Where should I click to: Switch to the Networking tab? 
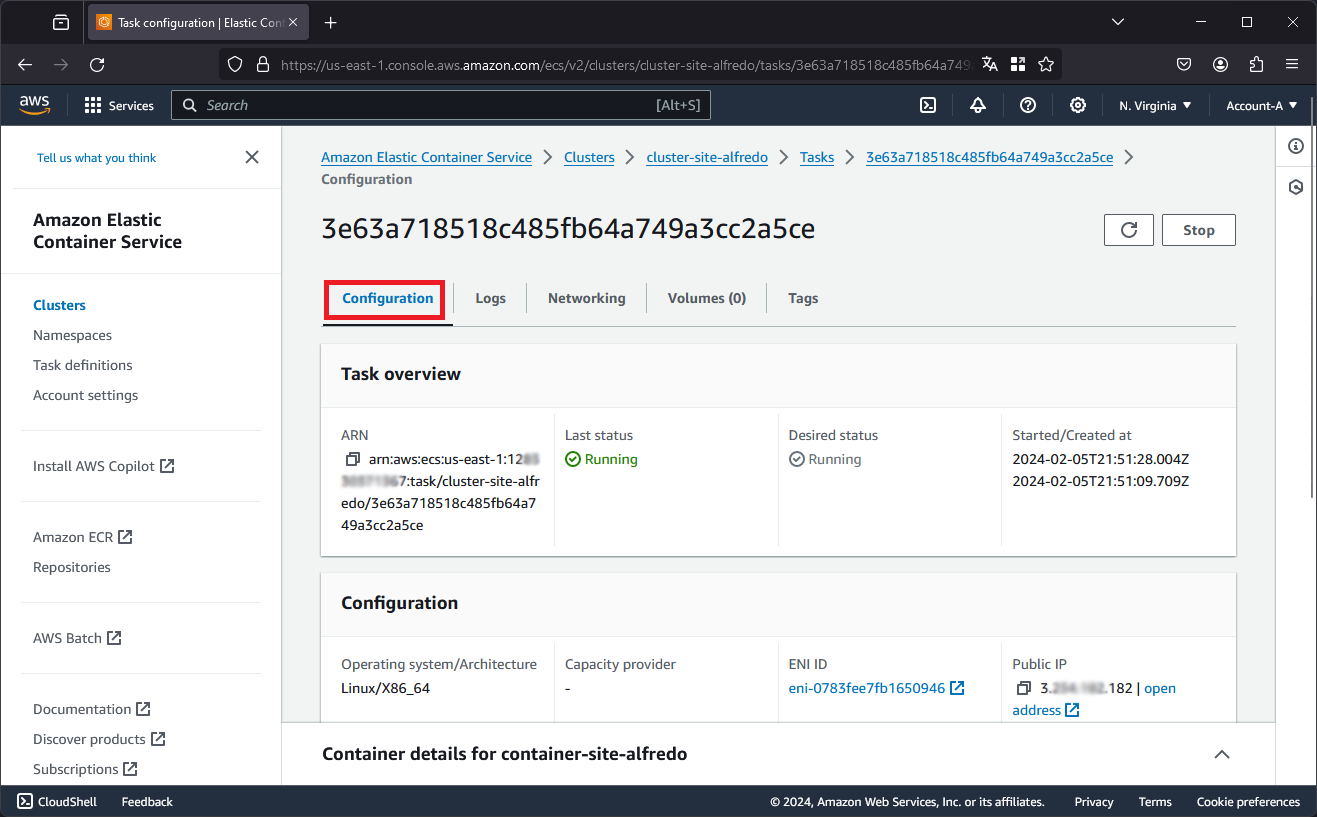pyautogui.click(x=587, y=298)
